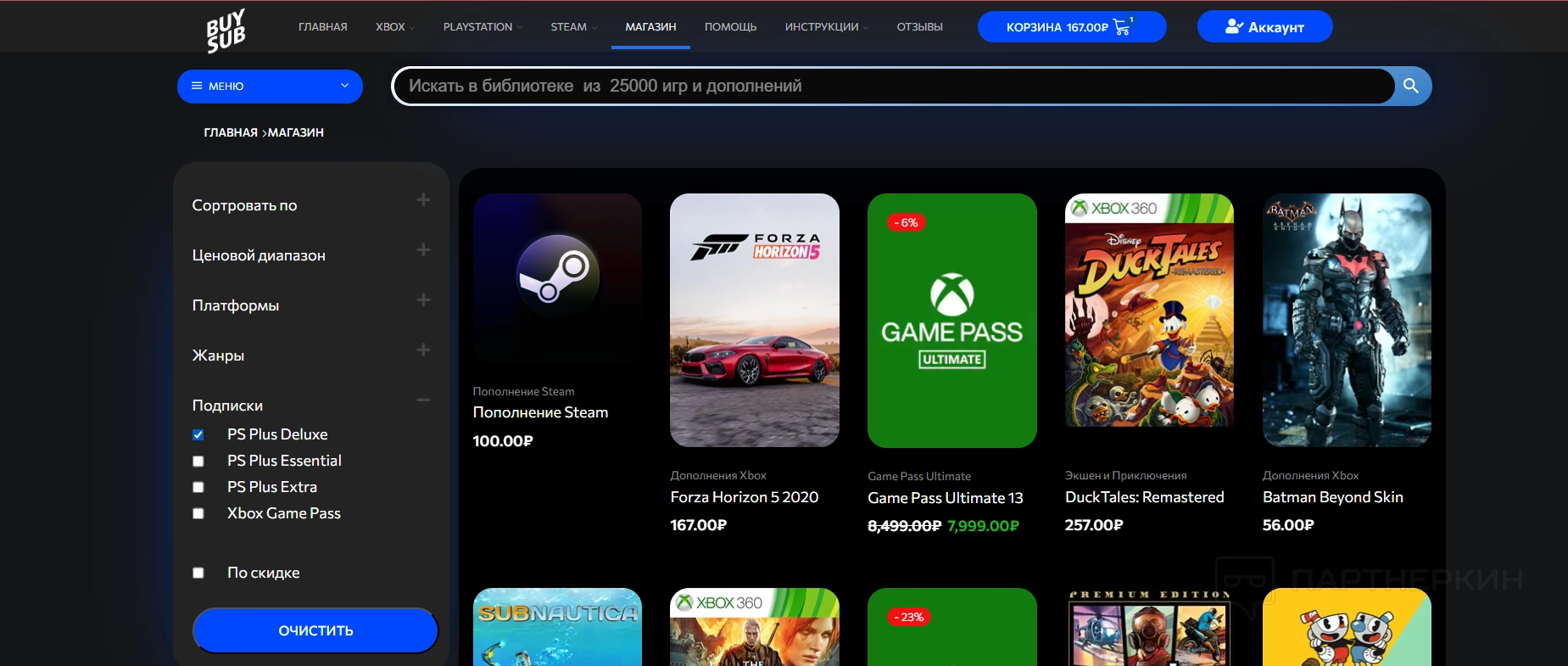Open the 'Forza Horizon 5 2020' title link
Screen dimensions: 1568x666
pos(745,497)
